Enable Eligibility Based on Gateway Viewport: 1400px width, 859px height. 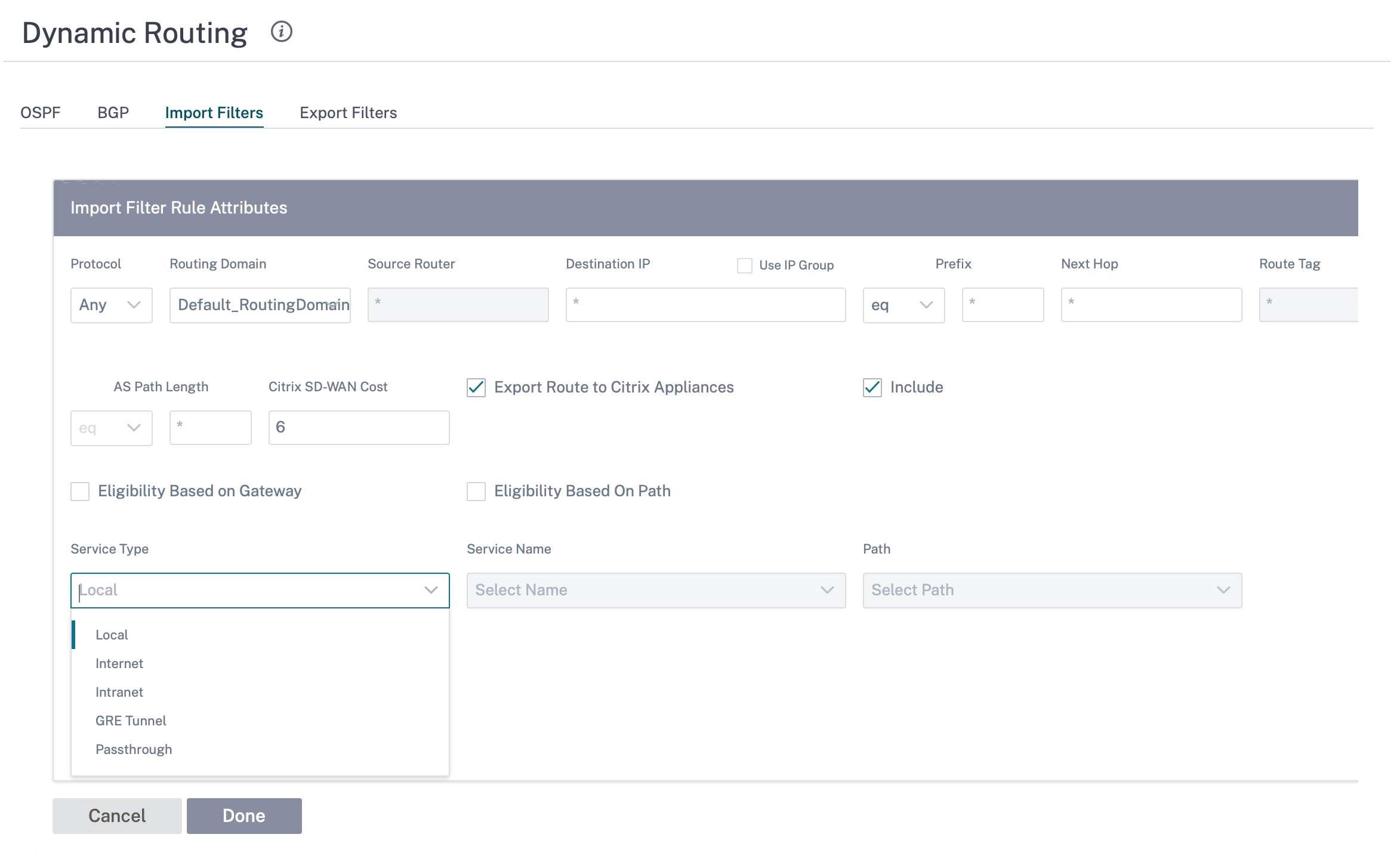80,492
